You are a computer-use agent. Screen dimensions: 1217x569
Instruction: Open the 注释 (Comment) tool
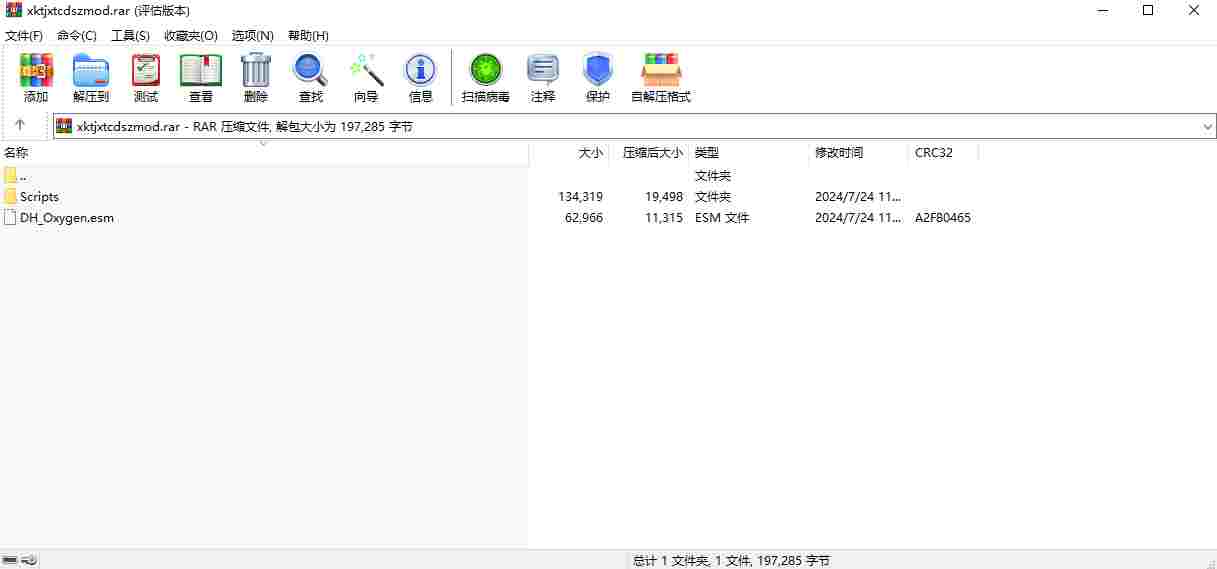click(543, 78)
